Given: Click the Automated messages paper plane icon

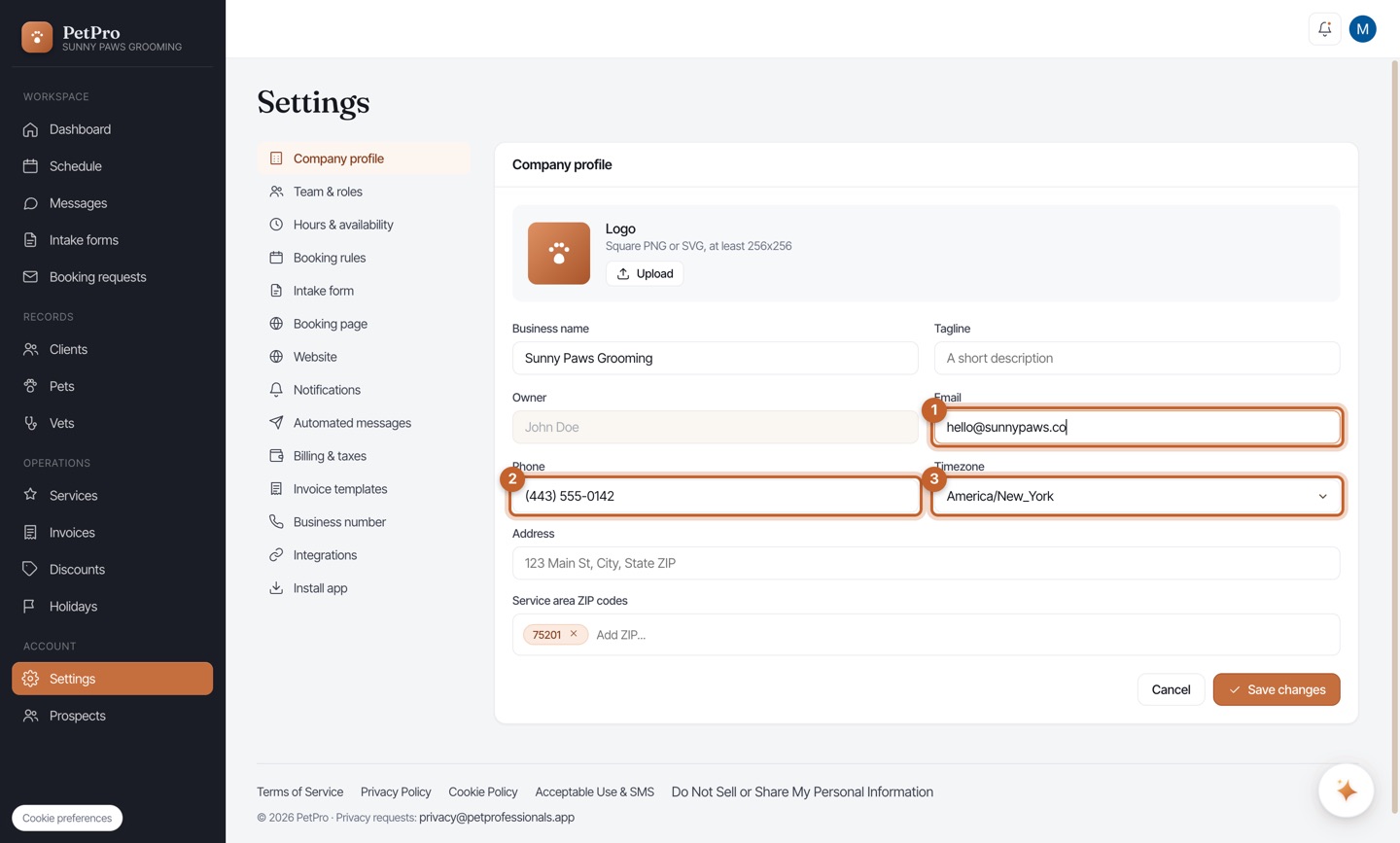Looking at the screenshot, I should (x=276, y=423).
